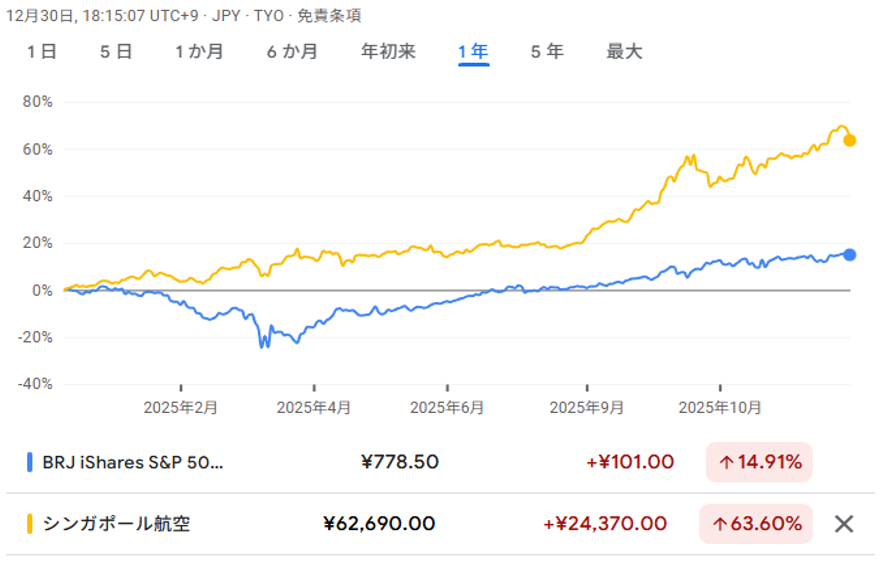Viewport: 888px width, 564px height.
Task: Click the yellow endpoint dot on chart
Action: tap(850, 140)
